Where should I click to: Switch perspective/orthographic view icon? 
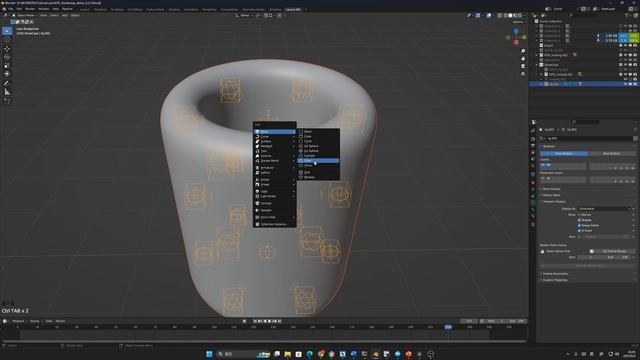[x=523, y=73]
